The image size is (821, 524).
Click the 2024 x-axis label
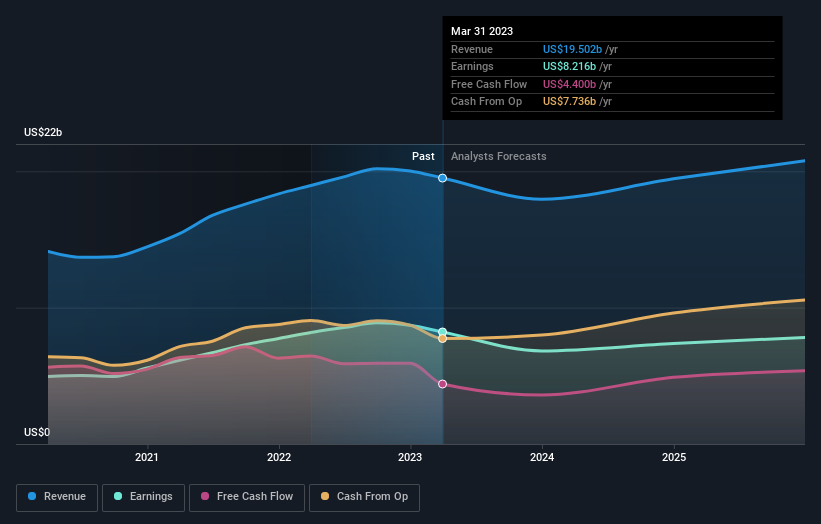pyautogui.click(x=542, y=457)
